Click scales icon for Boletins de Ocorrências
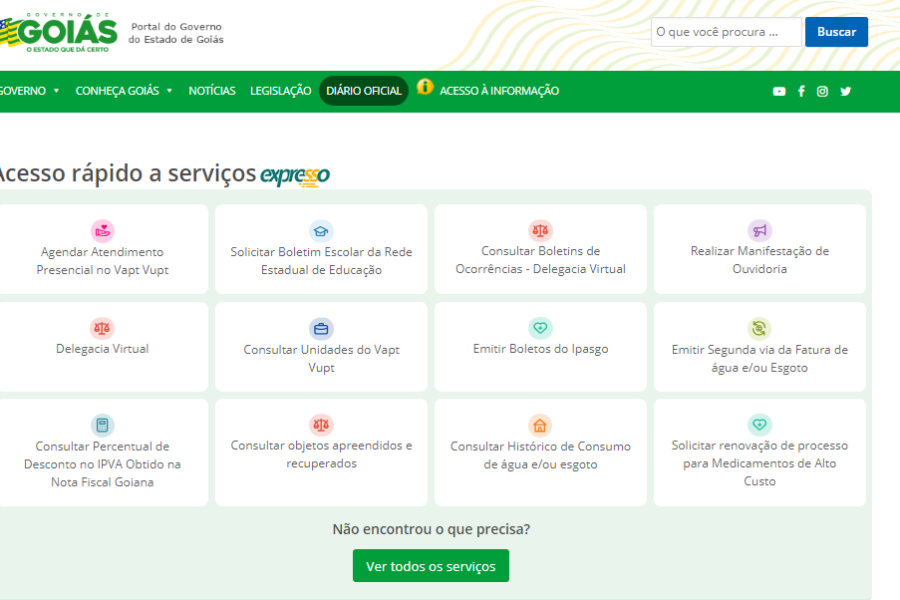This screenshot has height=600, width=900. (x=540, y=230)
